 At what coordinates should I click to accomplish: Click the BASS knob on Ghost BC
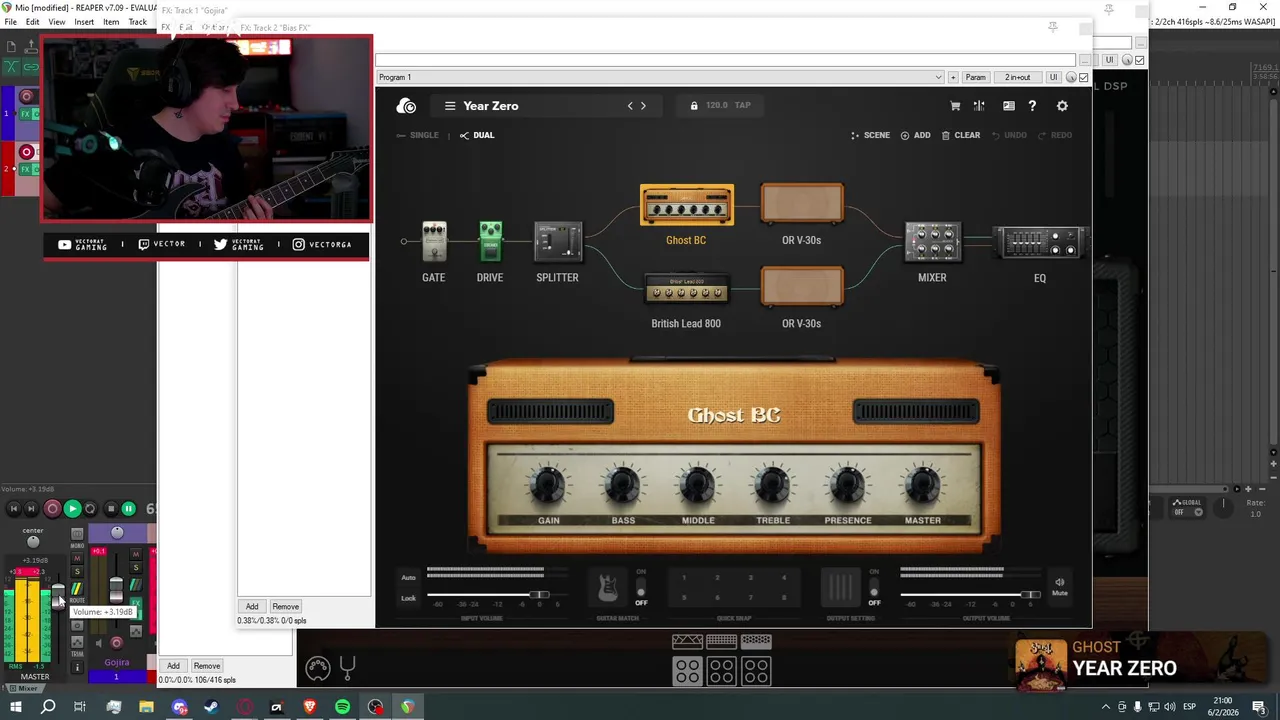[623, 486]
